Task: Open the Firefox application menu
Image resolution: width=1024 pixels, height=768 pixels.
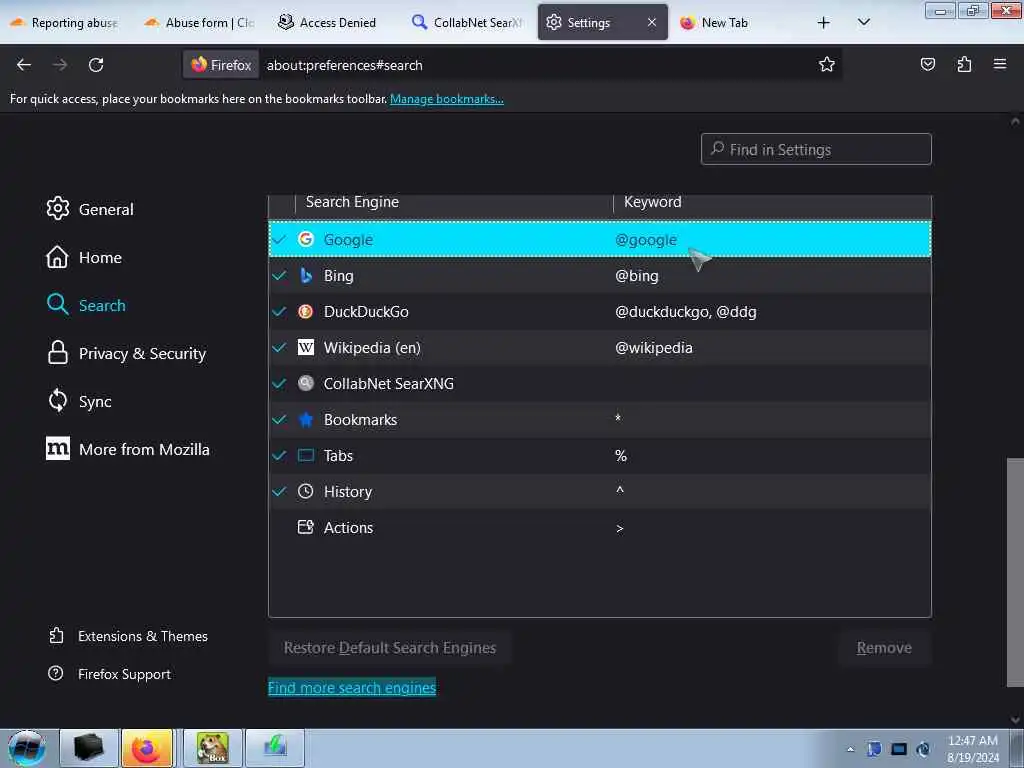Action: [1000, 64]
